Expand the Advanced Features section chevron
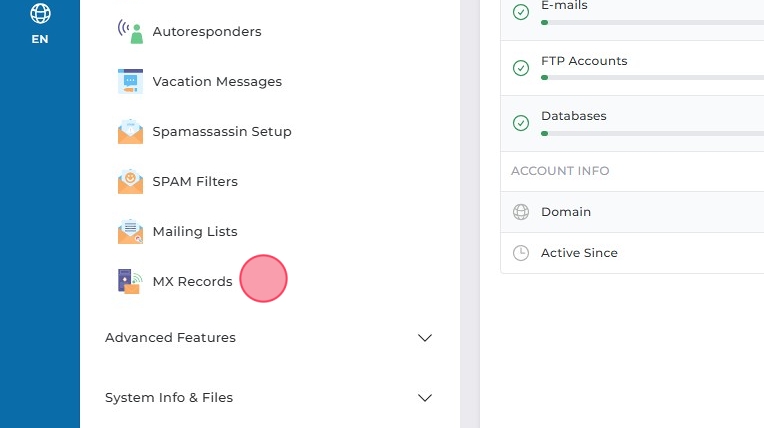Screen dimensions: 764x428 425,338
